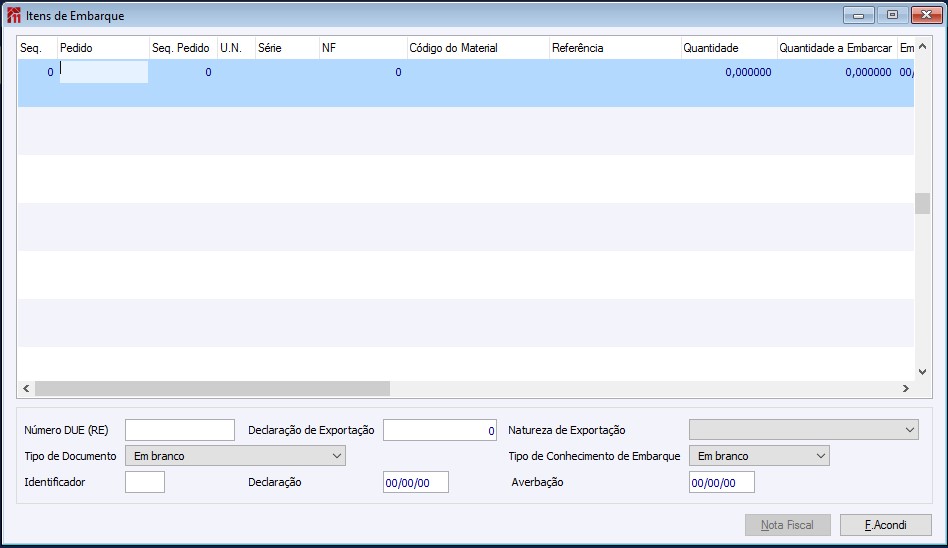Viewport: 948px width, 548px height.
Task: Click the Itens de Embarque app icon
Action: click(x=13, y=15)
